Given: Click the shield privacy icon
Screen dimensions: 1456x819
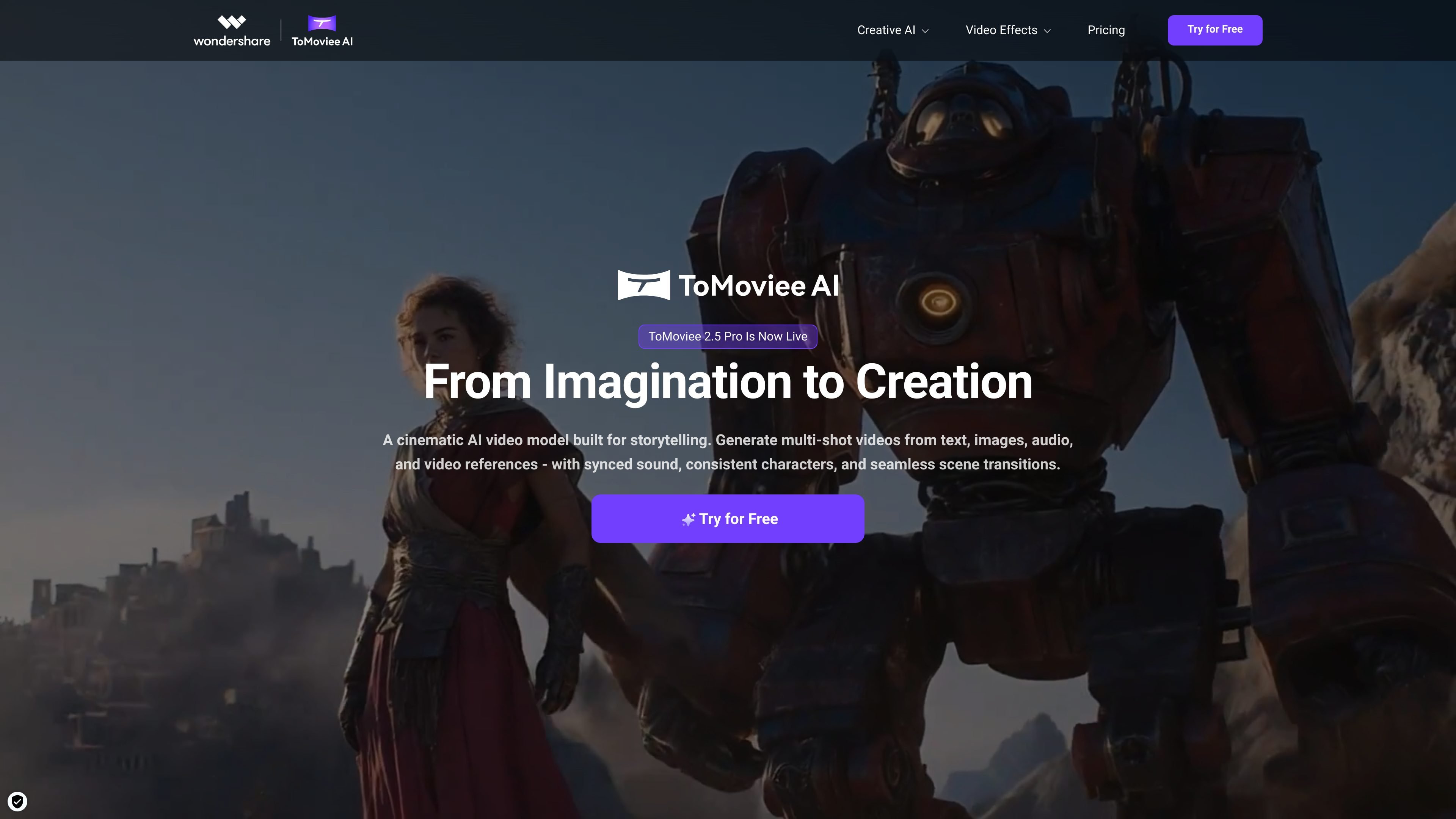Looking at the screenshot, I should point(17,801).
